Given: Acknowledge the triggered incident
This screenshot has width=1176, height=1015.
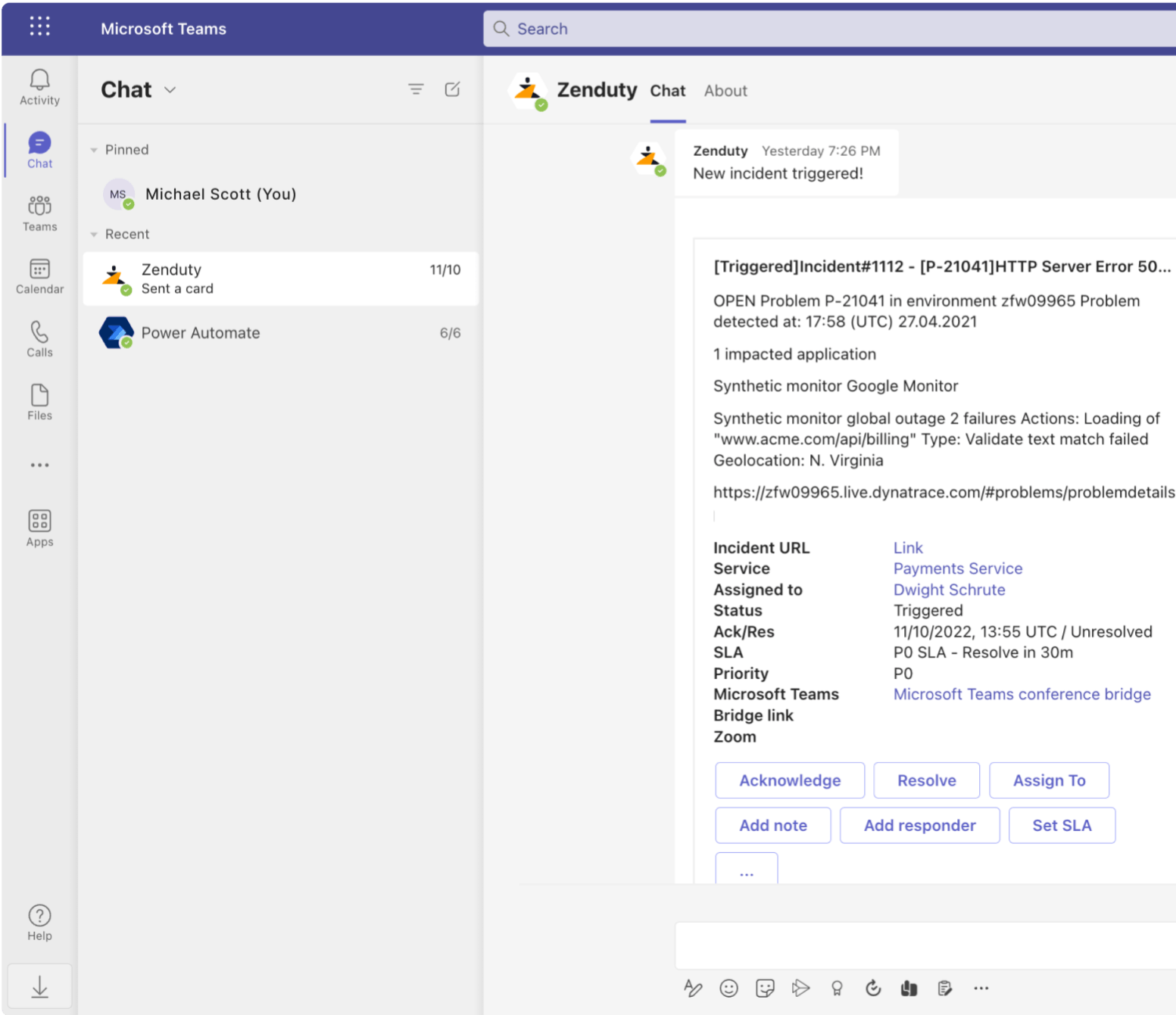Looking at the screenshot, I should pyautogui.click(x=789, y=780).
